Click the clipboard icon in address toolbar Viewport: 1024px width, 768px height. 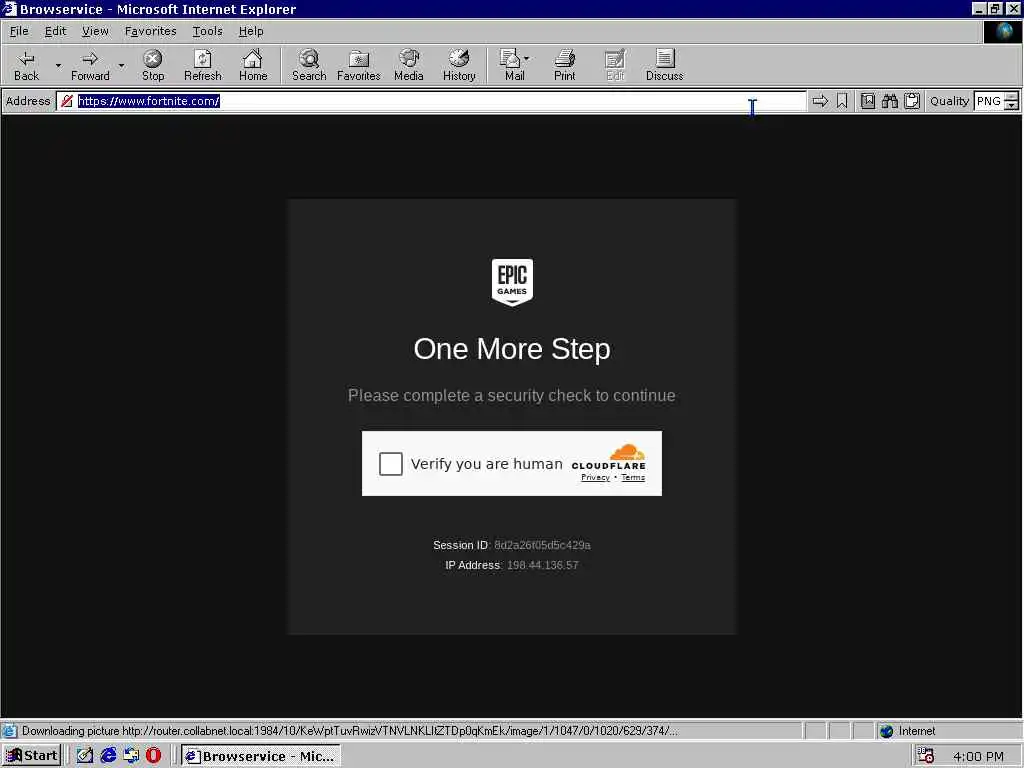[x=912, y=101]
